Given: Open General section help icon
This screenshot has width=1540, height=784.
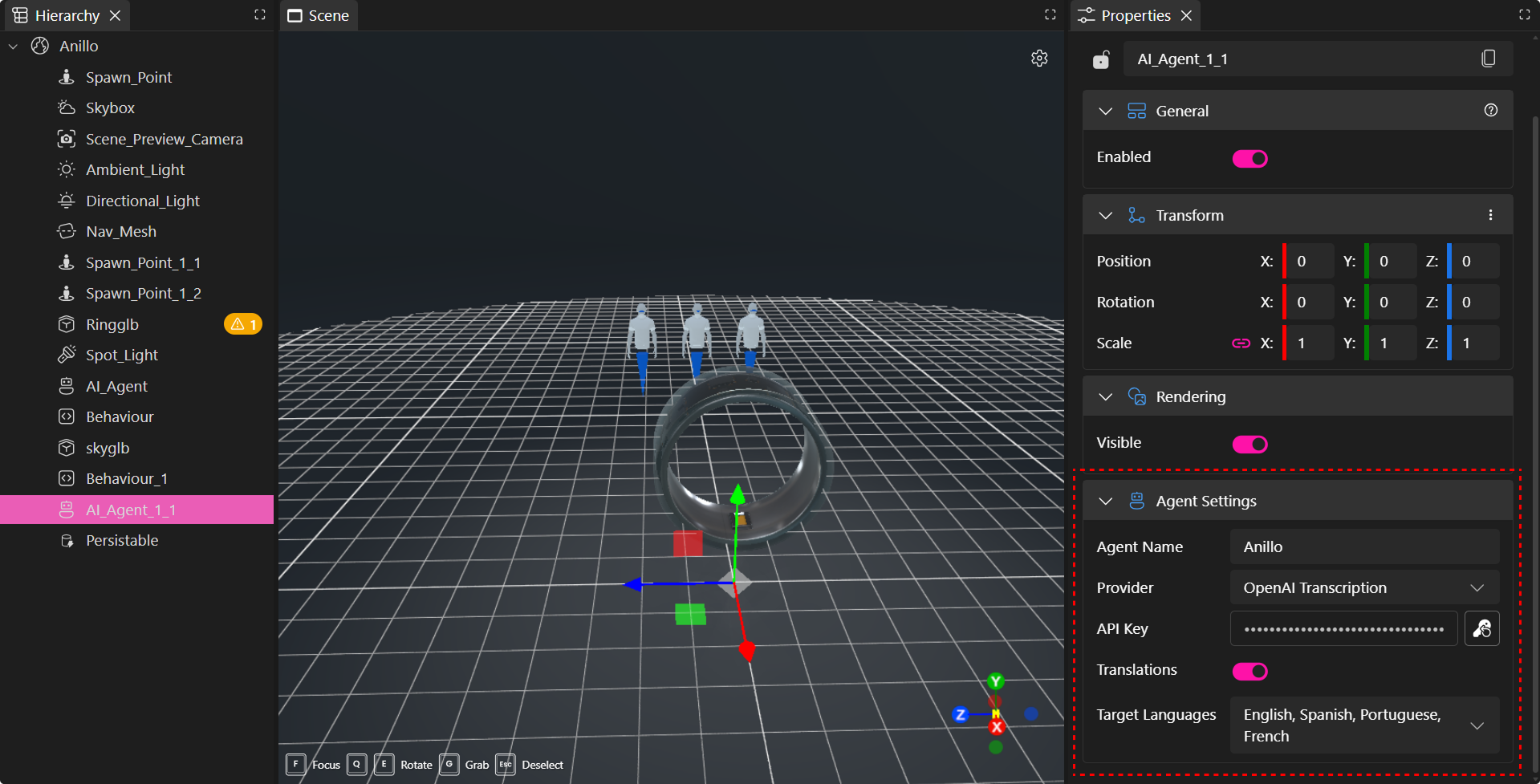Looking at the screenshot, I should (x=1490, y=111).
